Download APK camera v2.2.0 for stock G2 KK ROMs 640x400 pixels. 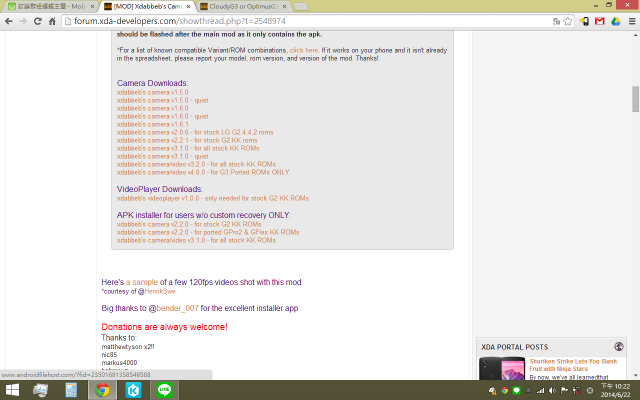(x=189, y=224)
